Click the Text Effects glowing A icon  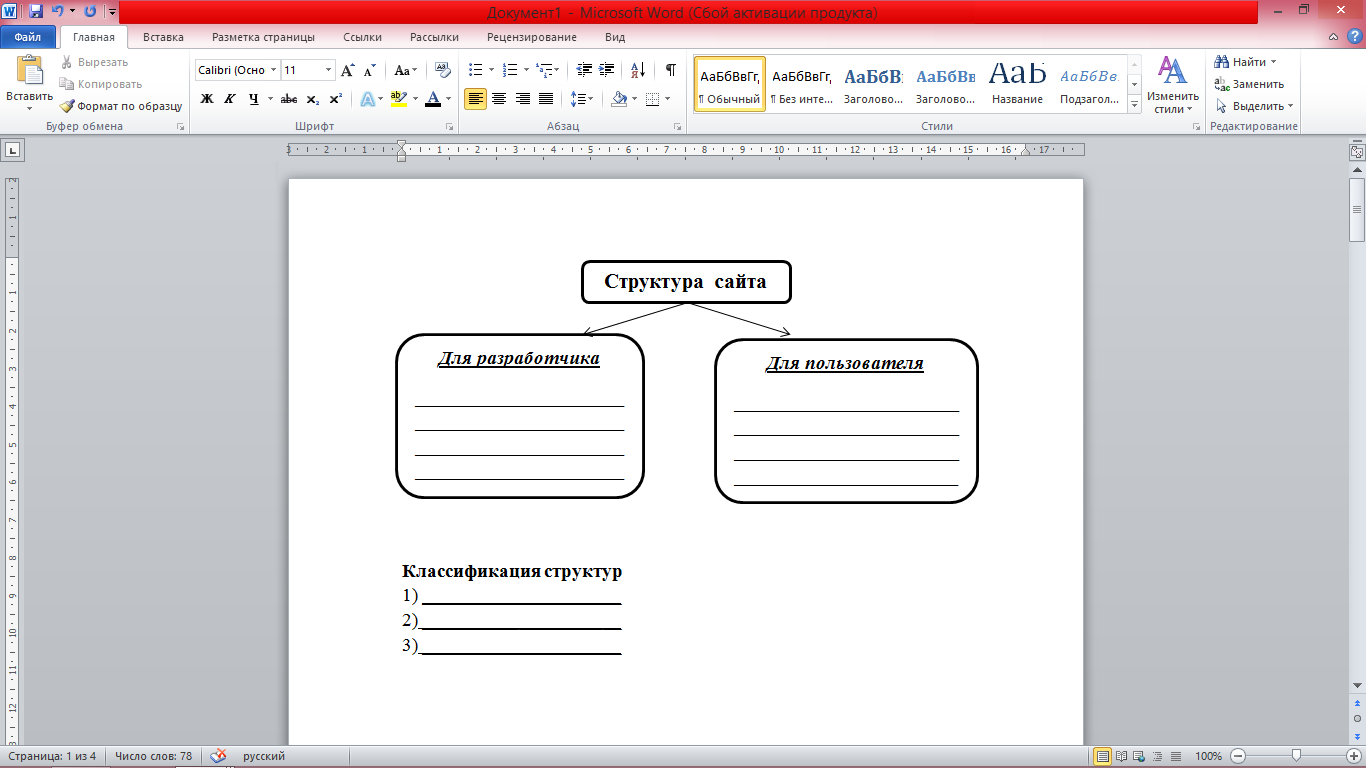pyautogui.click(x=368, y=99)
